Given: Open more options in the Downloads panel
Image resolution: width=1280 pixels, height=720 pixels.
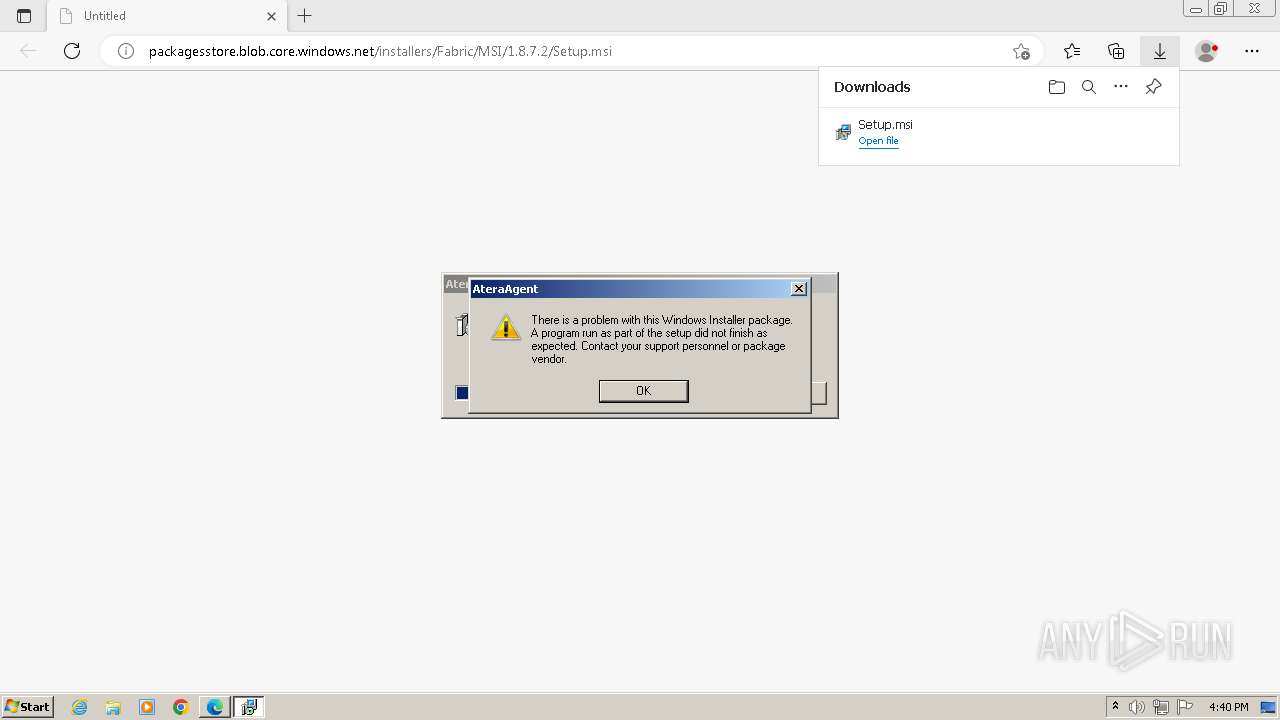Looking at the screenshot, I should [x=1121, y=87].
